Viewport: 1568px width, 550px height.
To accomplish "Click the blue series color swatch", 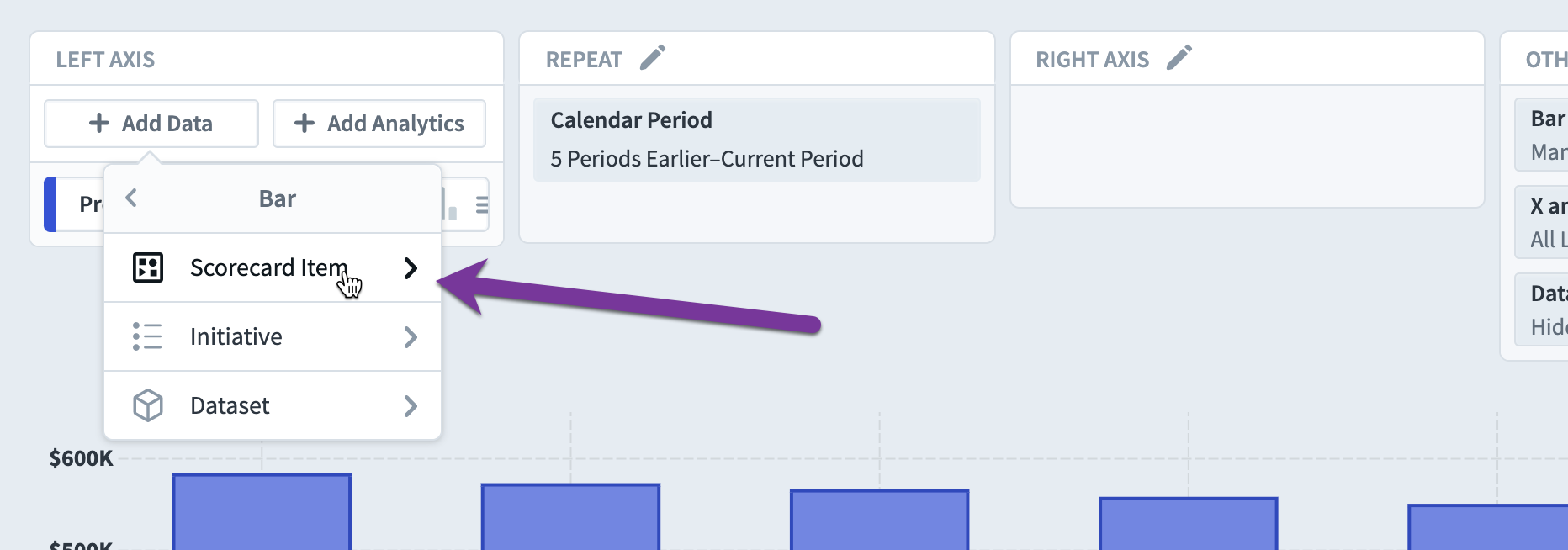I will [x=50, y=204].
